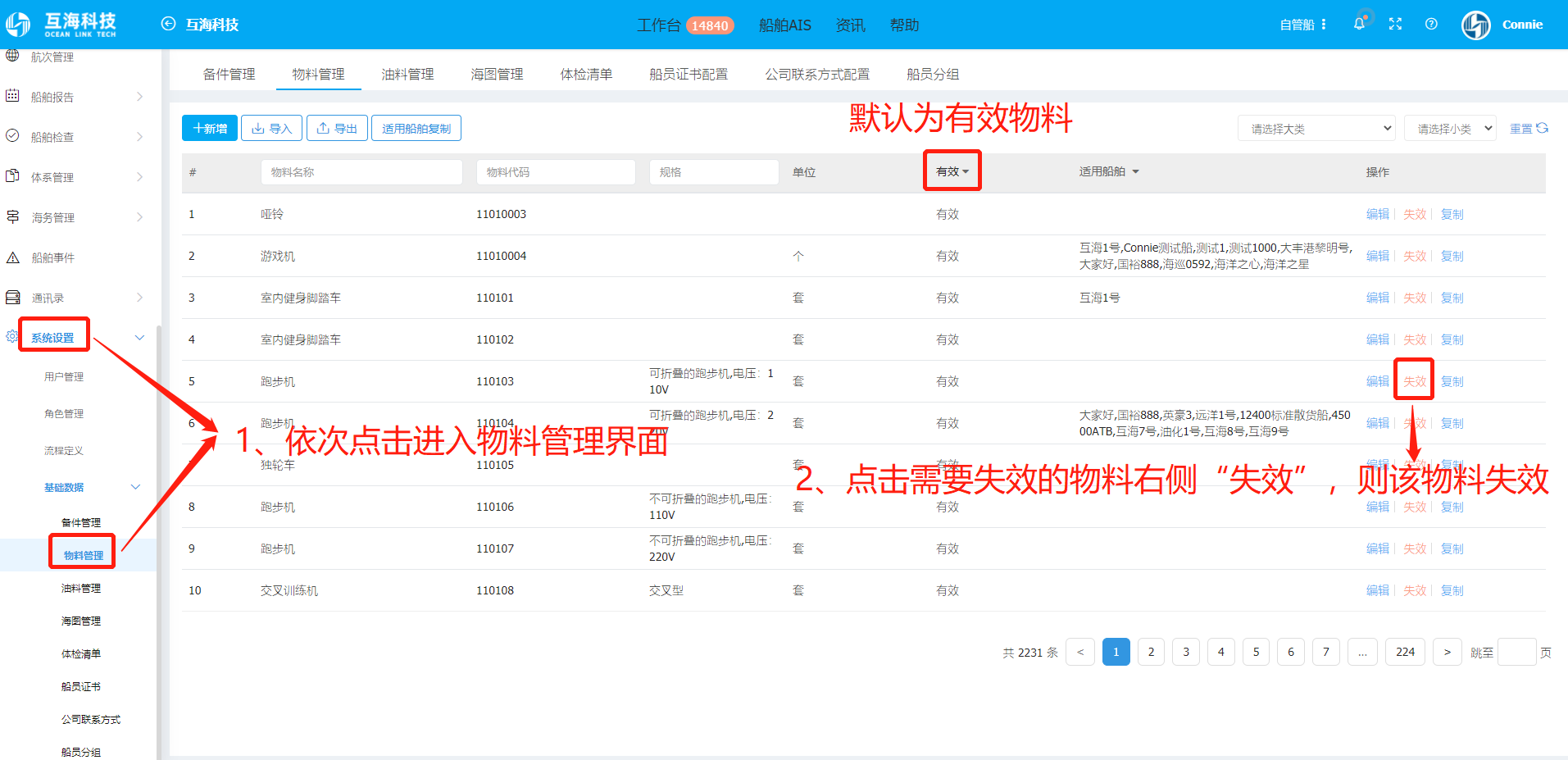The height and width of the screenshot is (760, 1568).
Task: Open 帮助 in the top navigation
Action: 904,25
